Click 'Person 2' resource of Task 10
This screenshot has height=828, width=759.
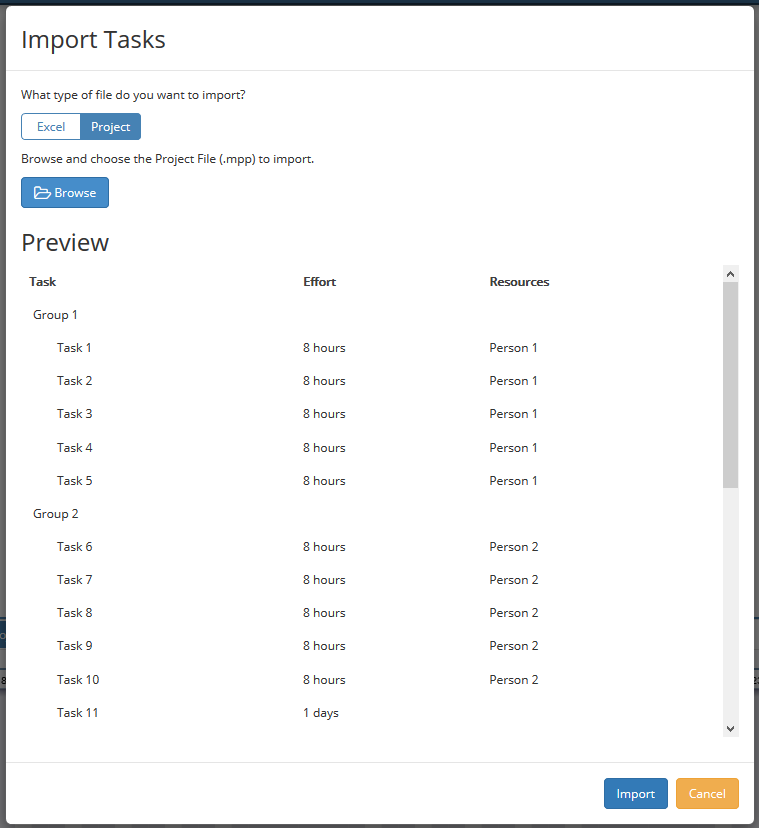click(513, 680)
